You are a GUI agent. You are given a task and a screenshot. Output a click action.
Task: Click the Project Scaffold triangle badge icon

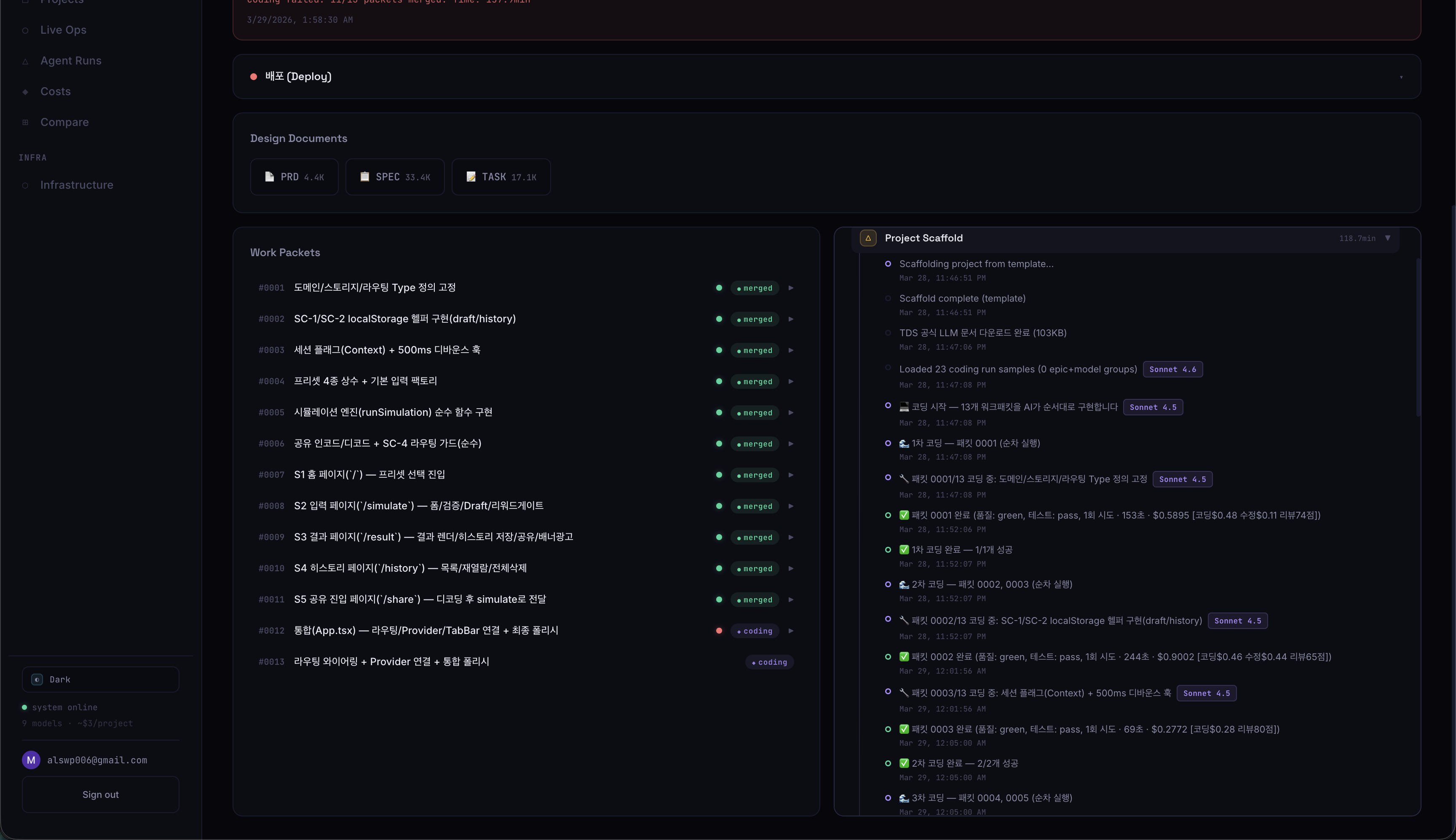click(x=867, y=238)
